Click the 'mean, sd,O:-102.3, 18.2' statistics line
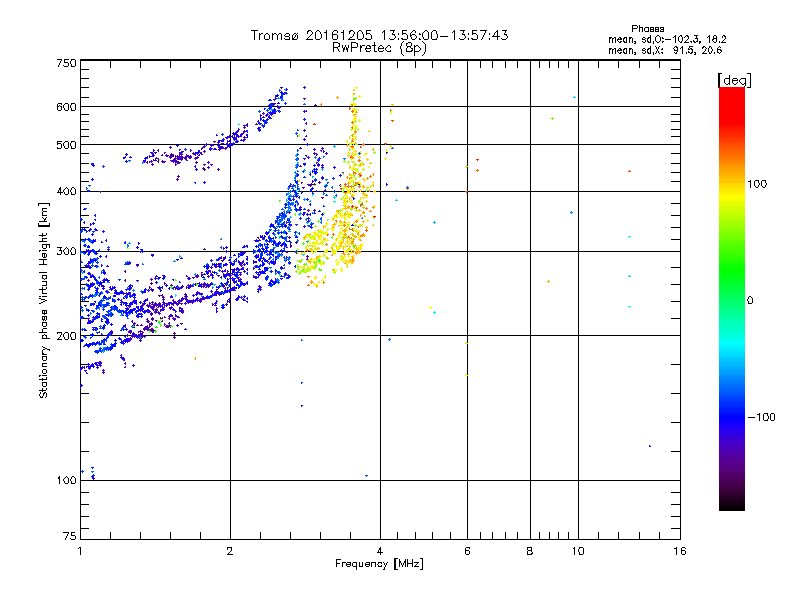This screenshot has width=800, height=600. click(667, 39)
